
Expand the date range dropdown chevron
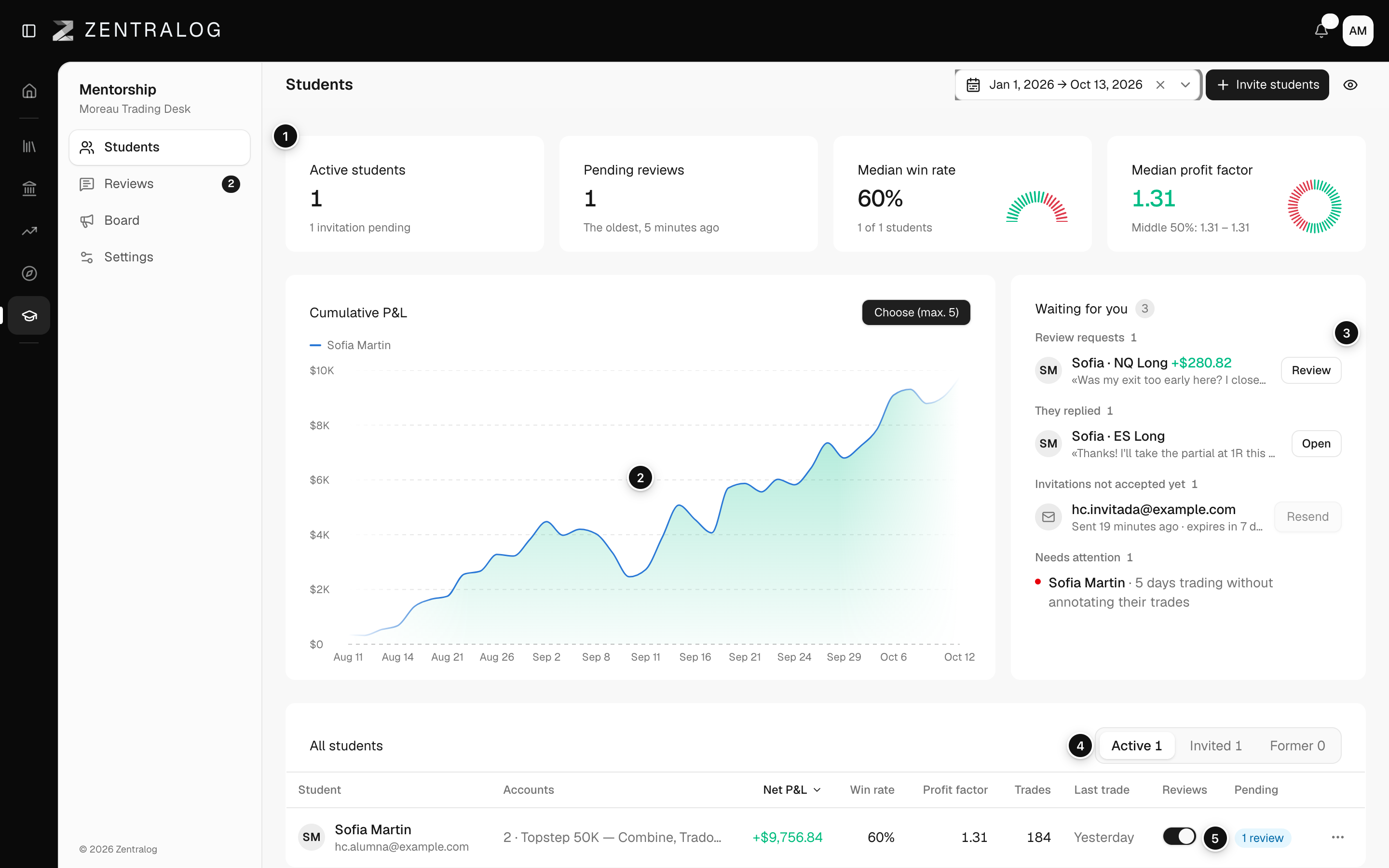click(x=1185, y=85)
